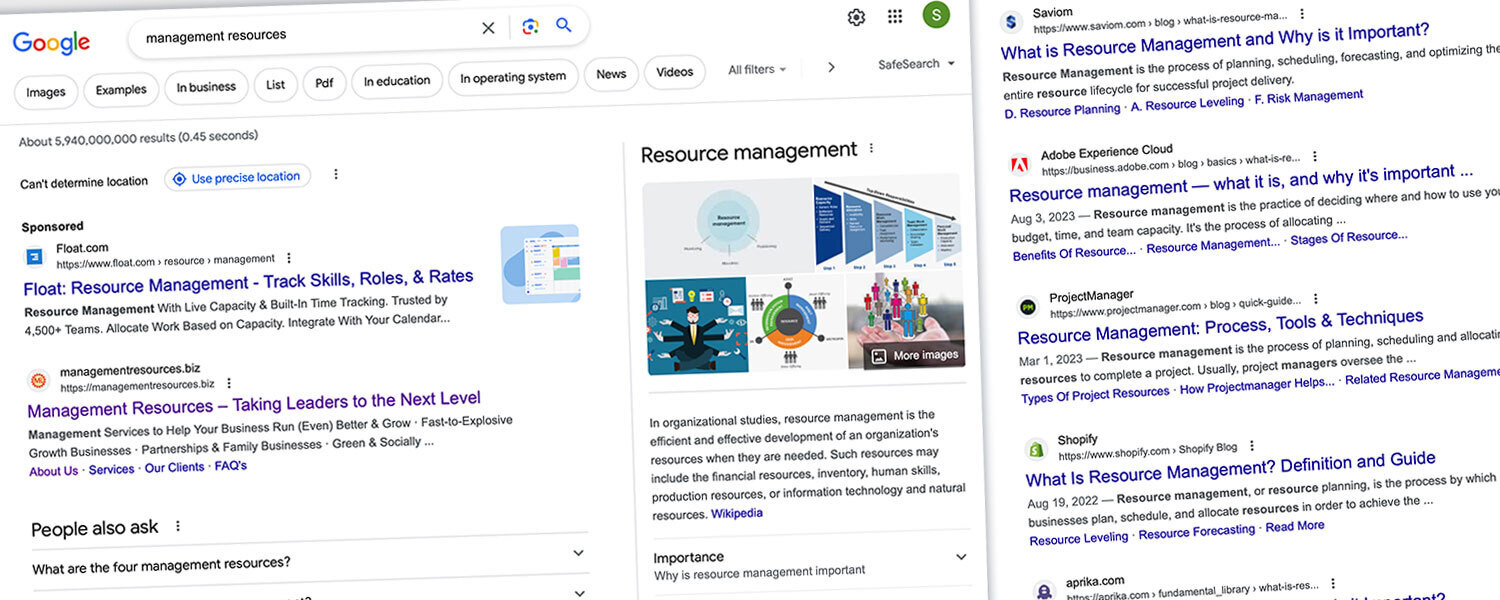This screenshot has height=600, width=1500.
Task: Open the F. Risk Management sitelink
Action: point(1309,96)
